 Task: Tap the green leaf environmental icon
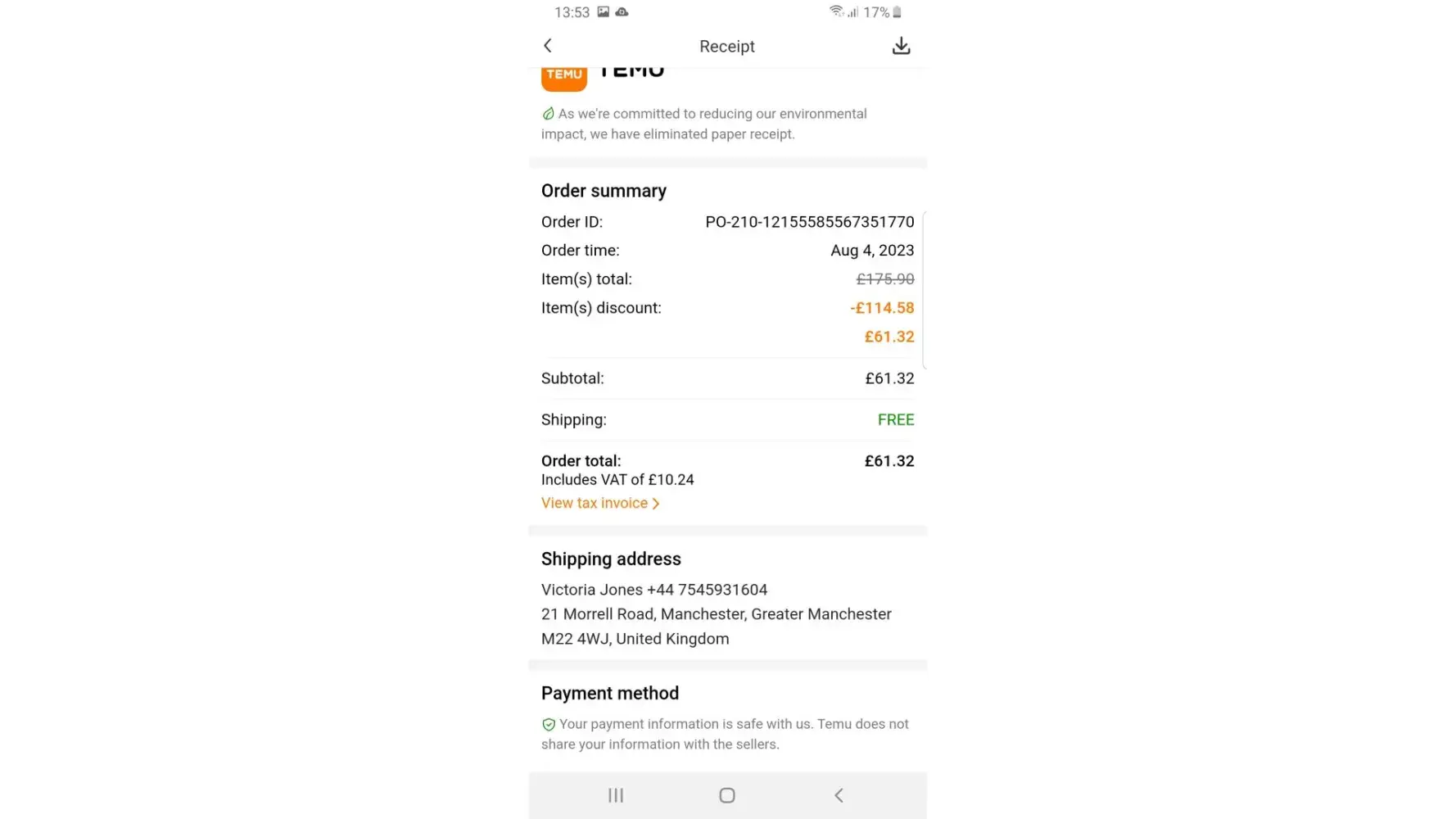click(548, 114)
